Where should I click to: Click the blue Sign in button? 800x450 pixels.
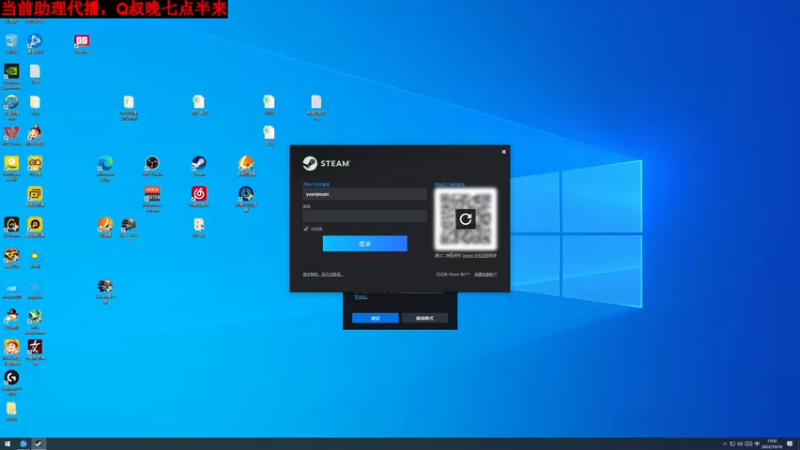[x=365, y=243]
